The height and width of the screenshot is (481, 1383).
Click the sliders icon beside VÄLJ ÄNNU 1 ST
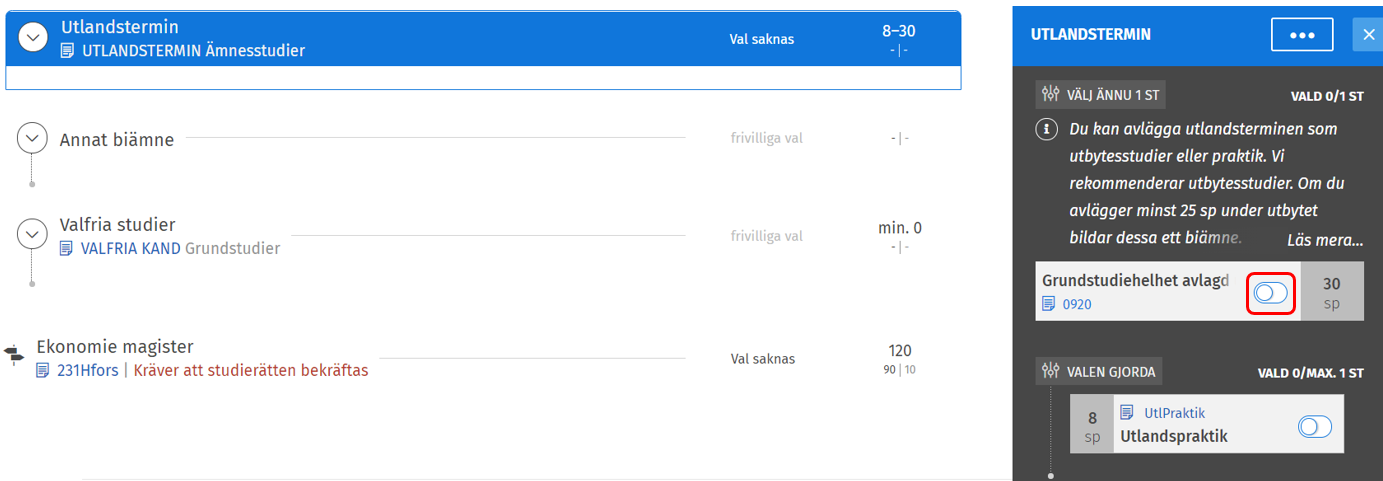1050,95
